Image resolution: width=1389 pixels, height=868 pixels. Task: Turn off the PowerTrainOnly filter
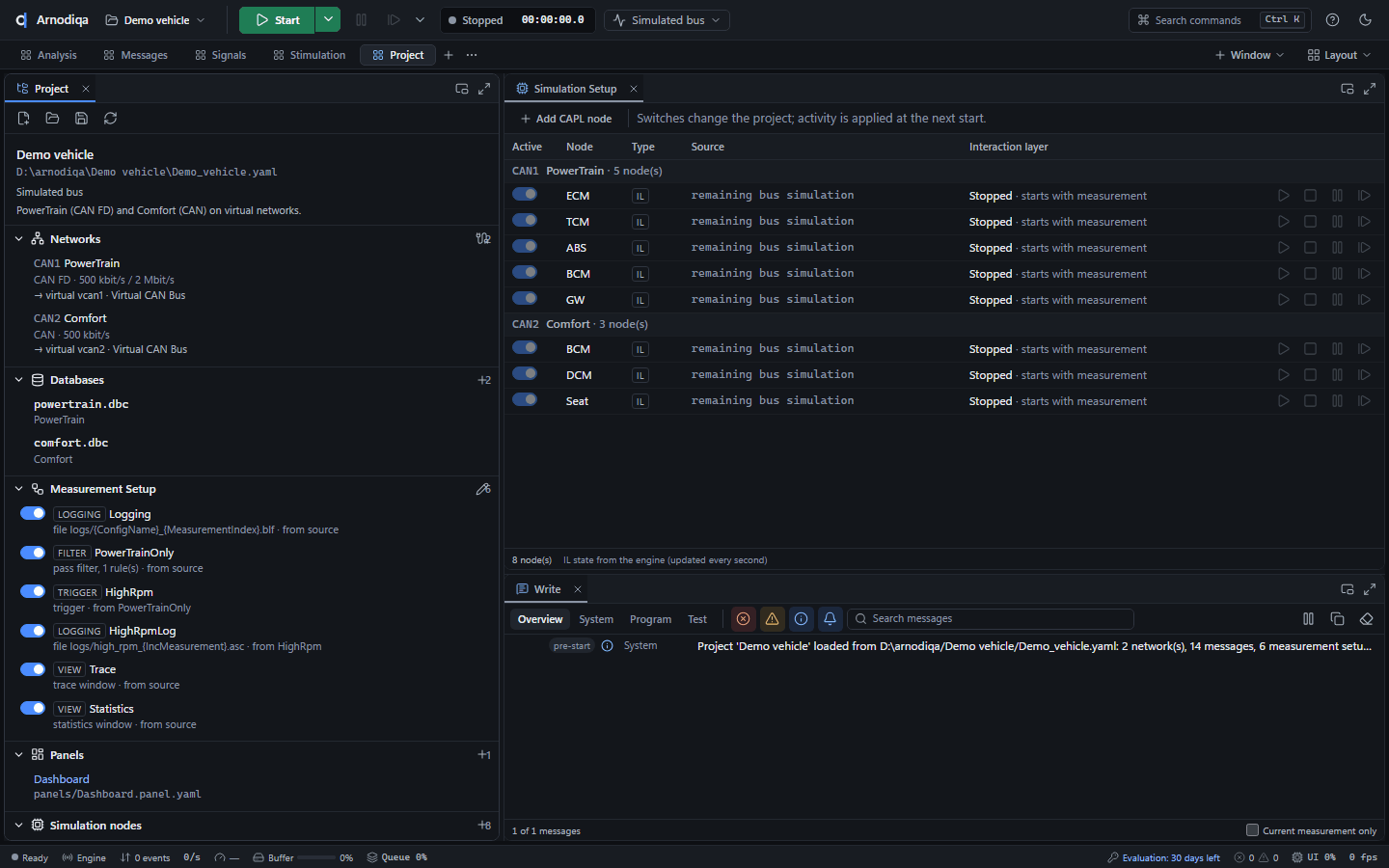(x=33, y=553)
